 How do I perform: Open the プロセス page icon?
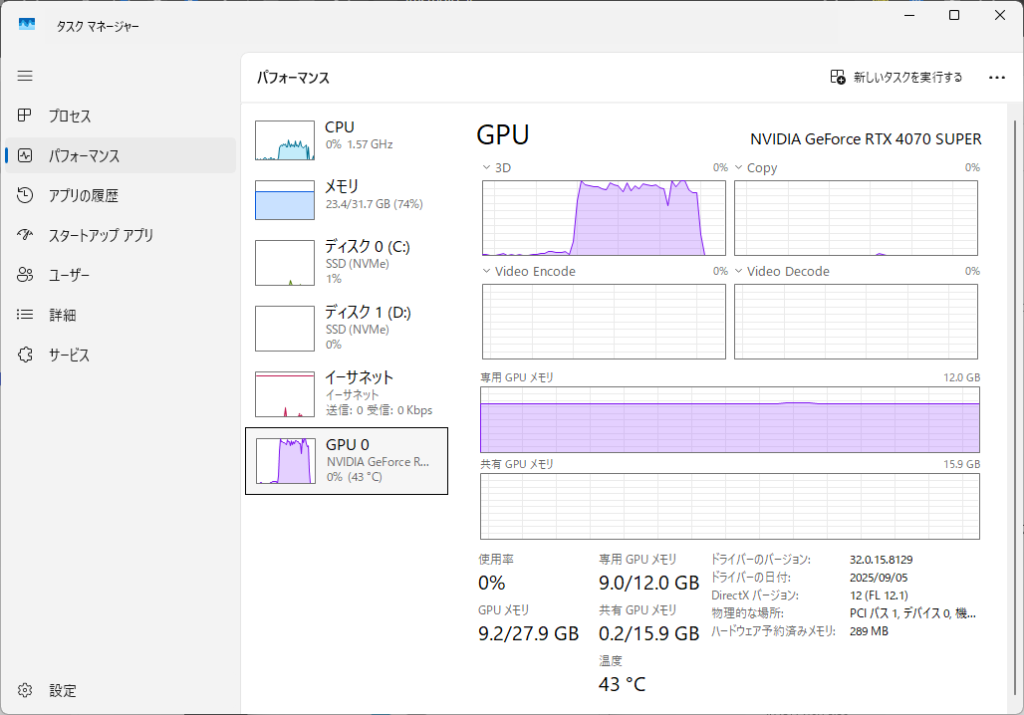click(x=26, y=116)
